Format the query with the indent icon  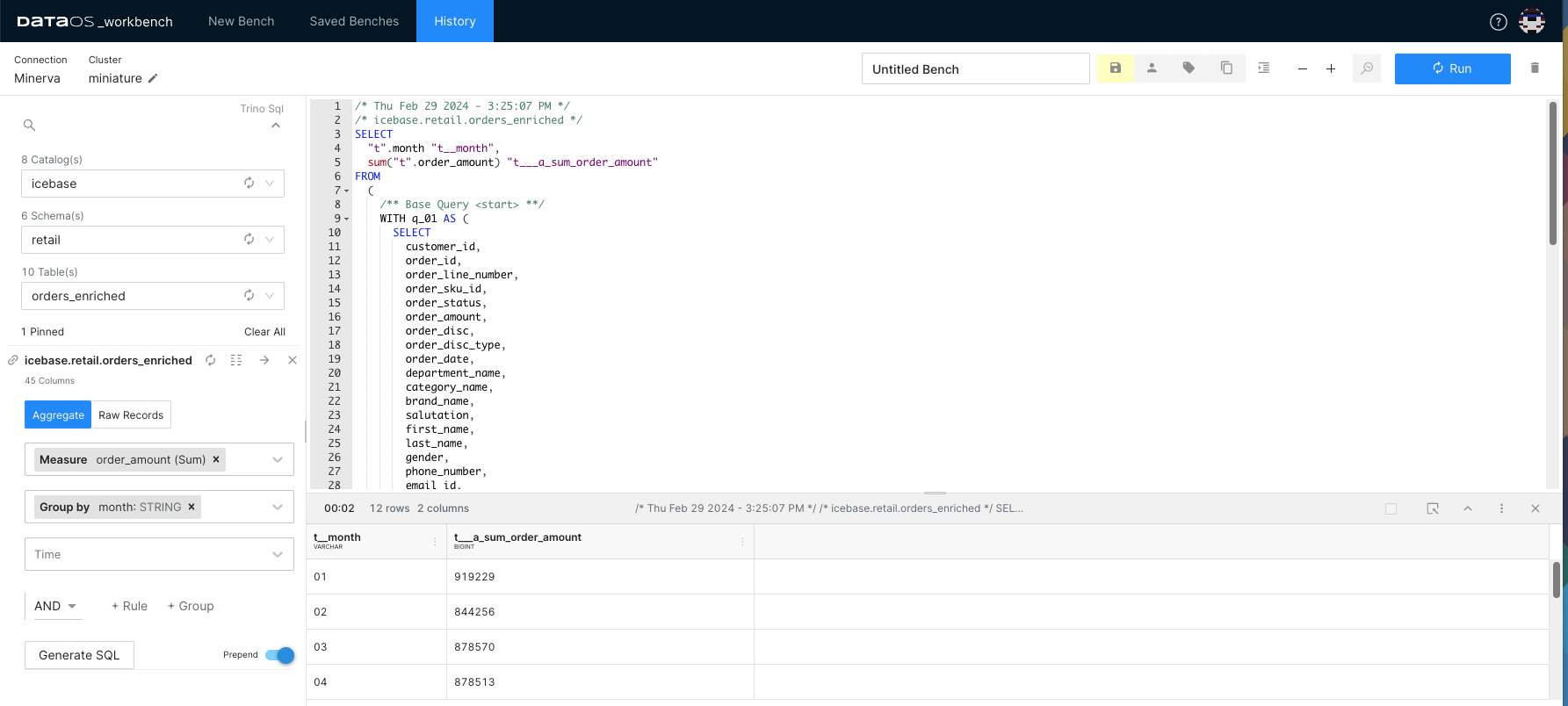tap(1263, 68)
